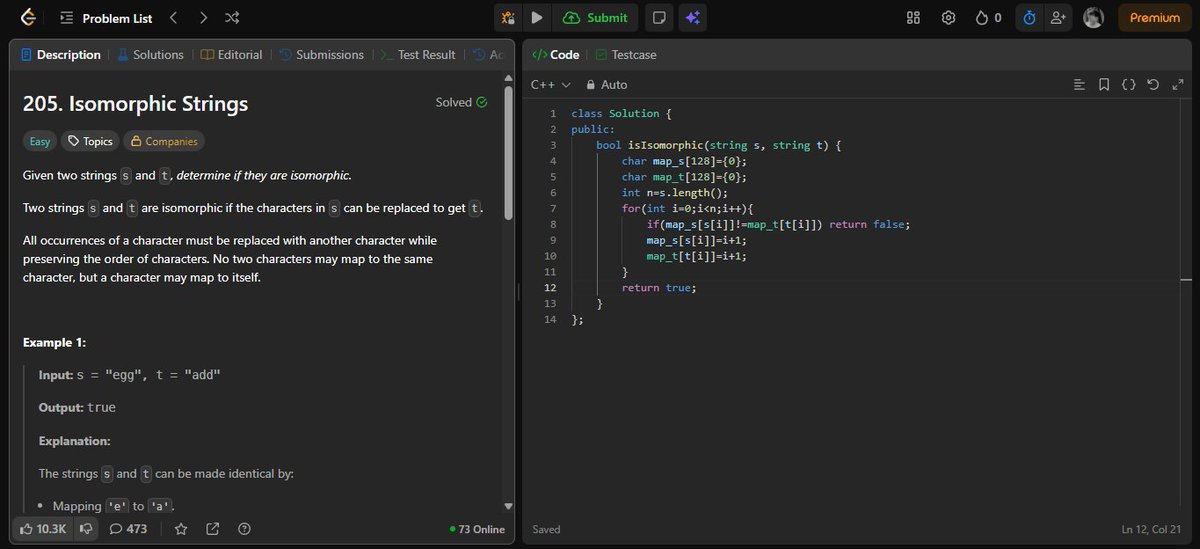
Task: Click the description scroll down arrow
Action: click(x=508, y=507)
